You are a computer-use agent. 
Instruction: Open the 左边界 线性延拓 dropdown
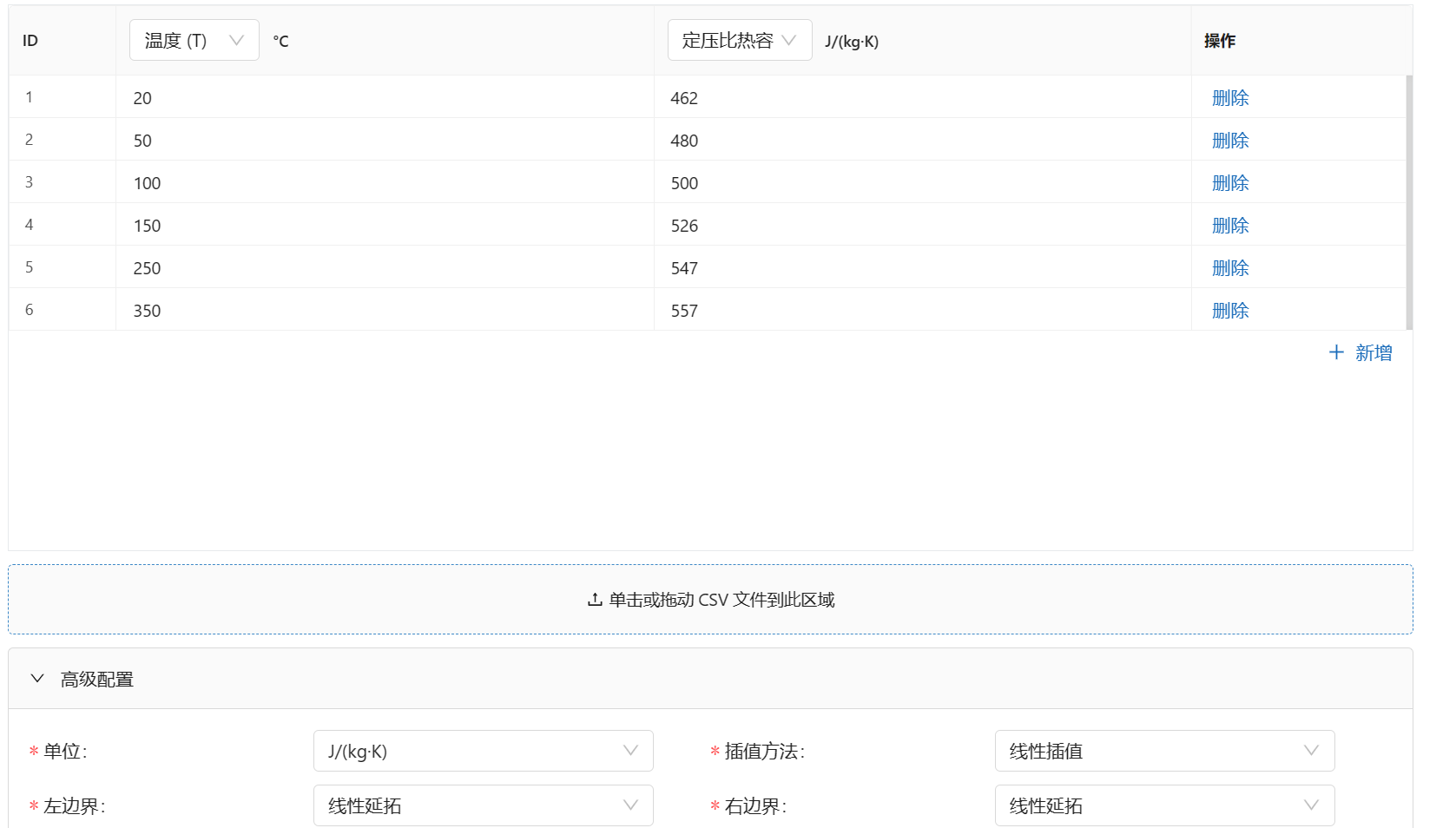(483, 805)
